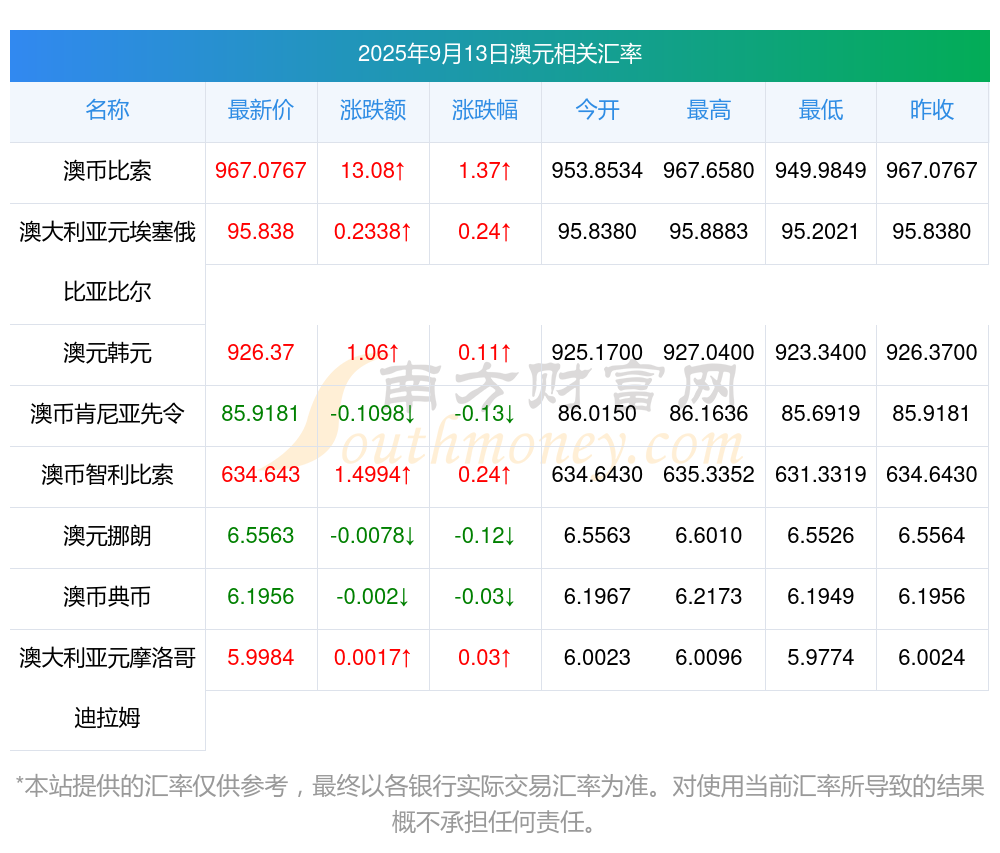Click low value 6.1949
Viewport: 1000px width, 853px height.
click(821, 597)
